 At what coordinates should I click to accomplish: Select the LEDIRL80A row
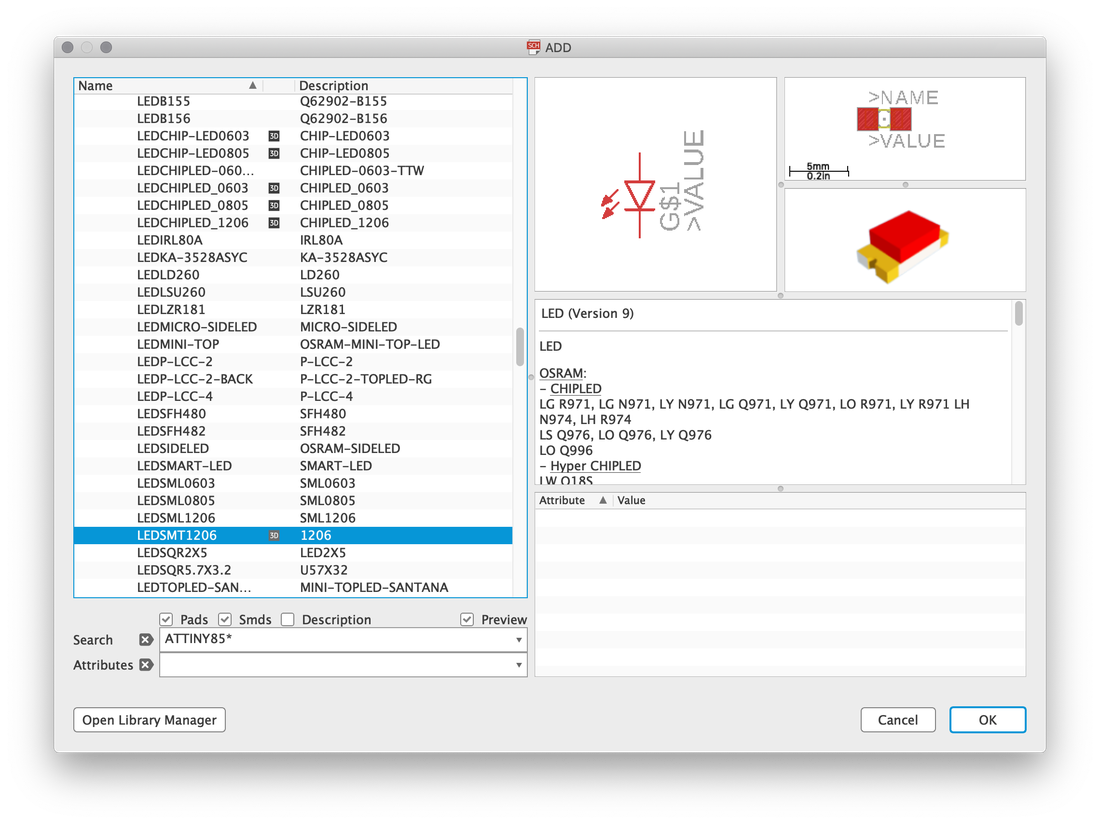click(x=293, y=241)
